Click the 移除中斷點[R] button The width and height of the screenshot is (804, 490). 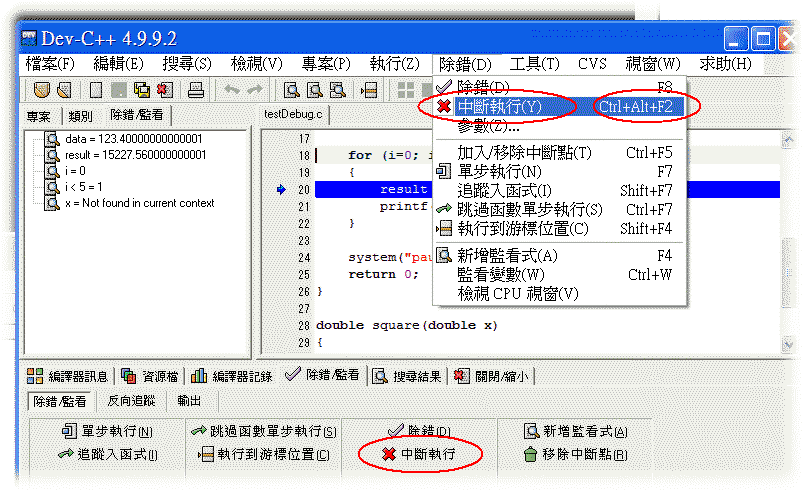click(576, 454)
